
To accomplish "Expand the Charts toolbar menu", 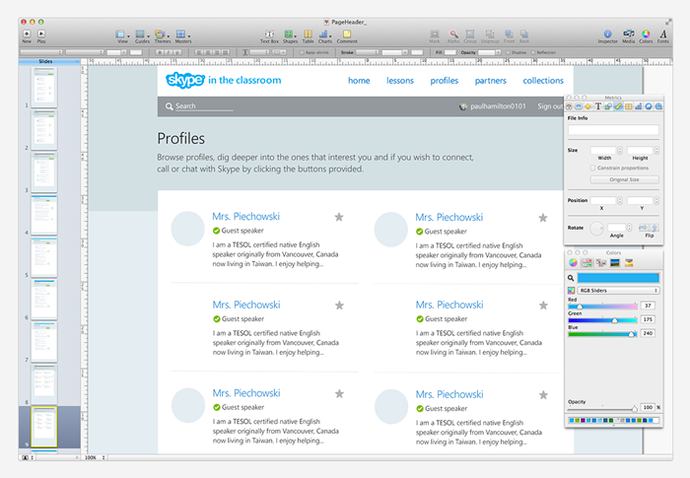I will coord(325,34).
